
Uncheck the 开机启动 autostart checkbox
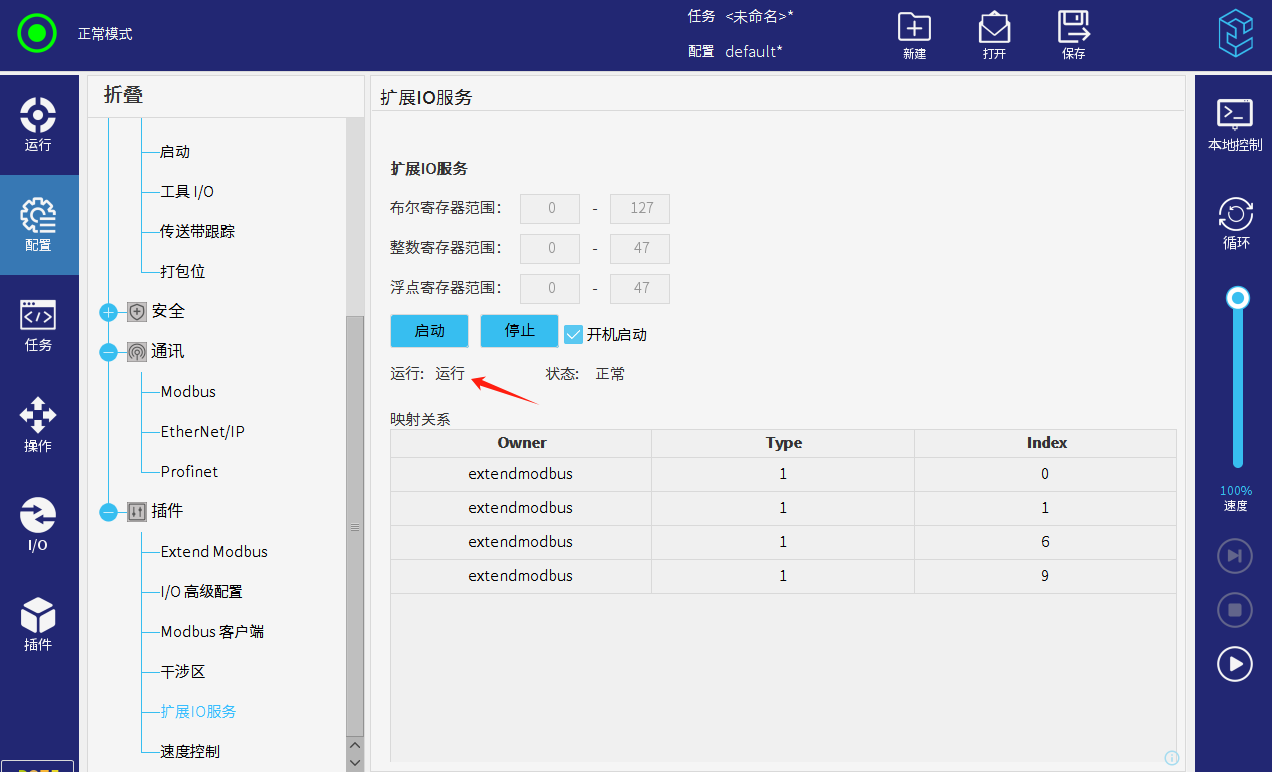[x=573, y=334]
